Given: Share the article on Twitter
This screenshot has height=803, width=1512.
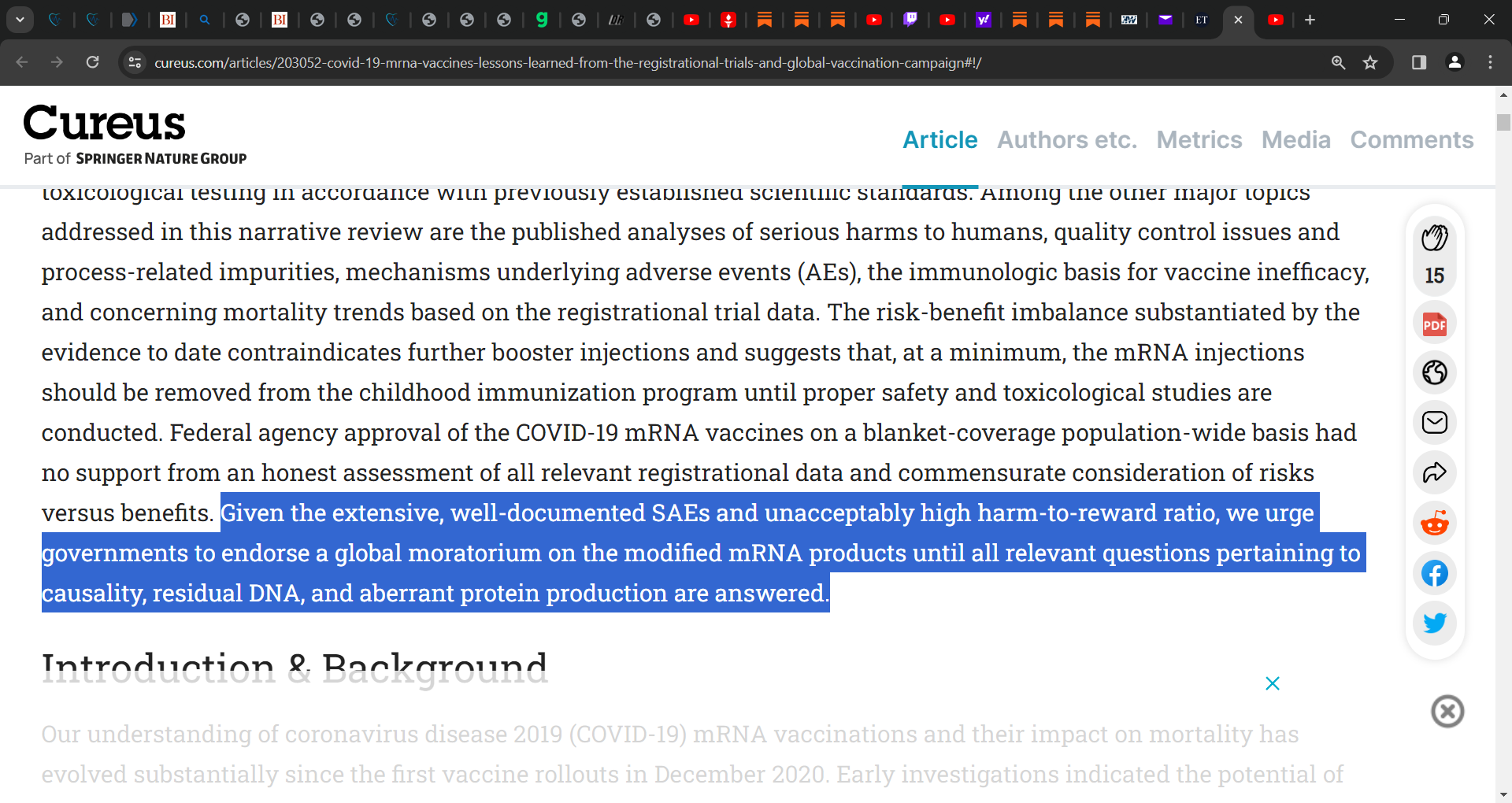Looking at the screenshot, I should [1434, 623].
